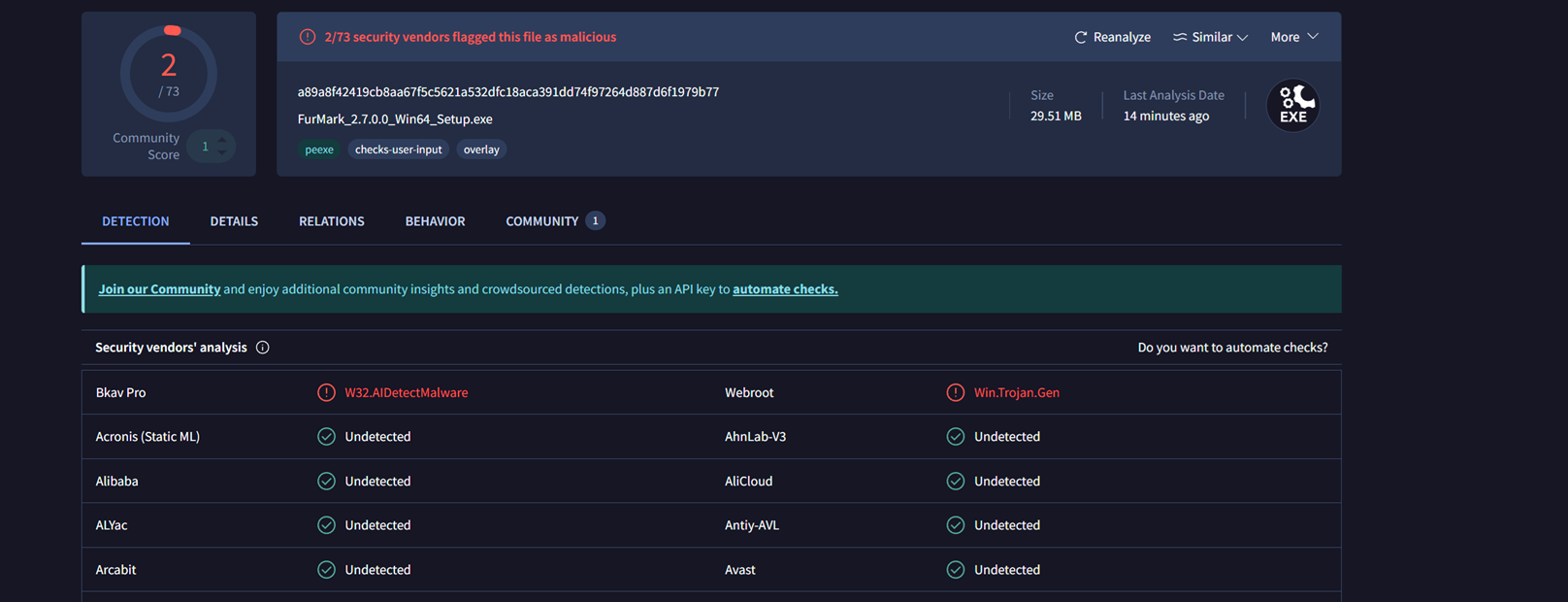Click Do you want to automate checks?
Image resolution: width=1568 pixels, height=602 pixels.
coord(1232,348)
